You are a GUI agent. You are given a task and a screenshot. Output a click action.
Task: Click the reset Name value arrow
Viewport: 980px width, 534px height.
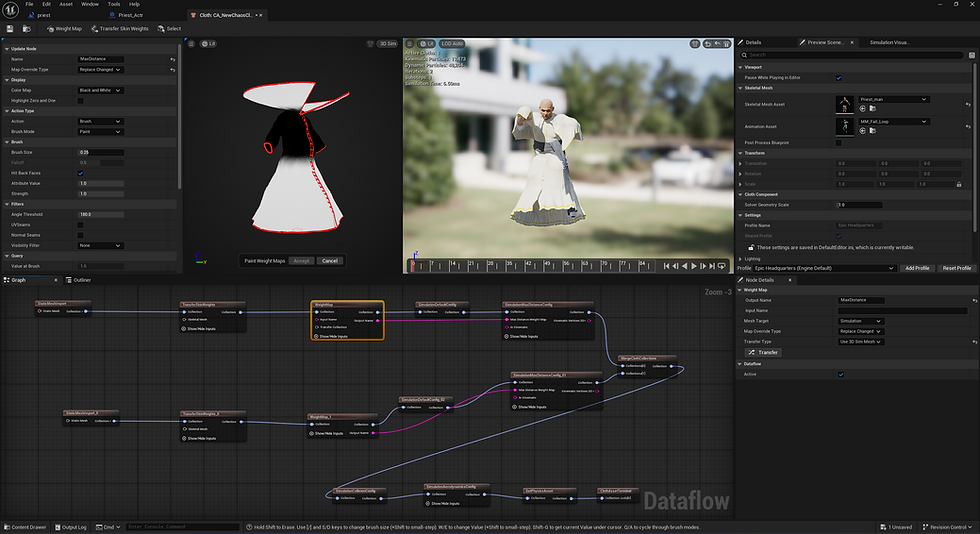[x=172, y=59]
